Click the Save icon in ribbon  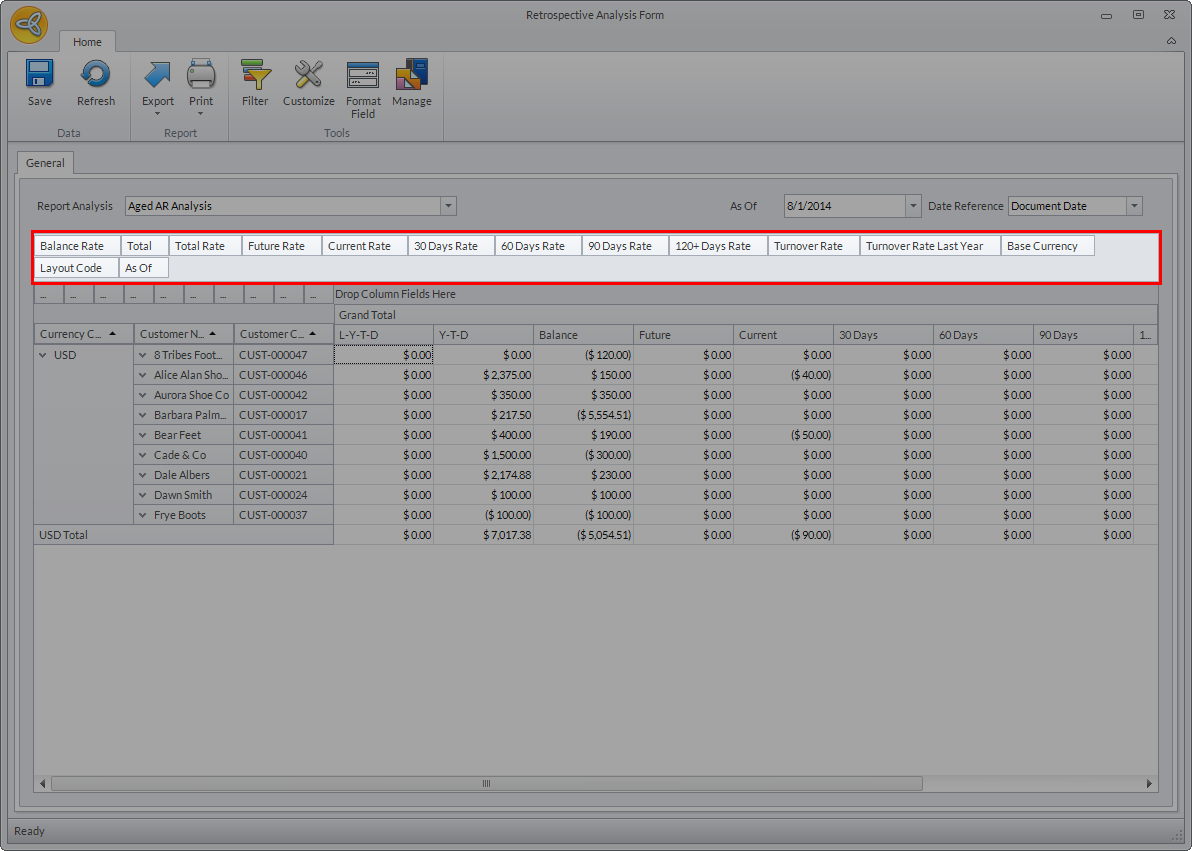coord(40,76)
